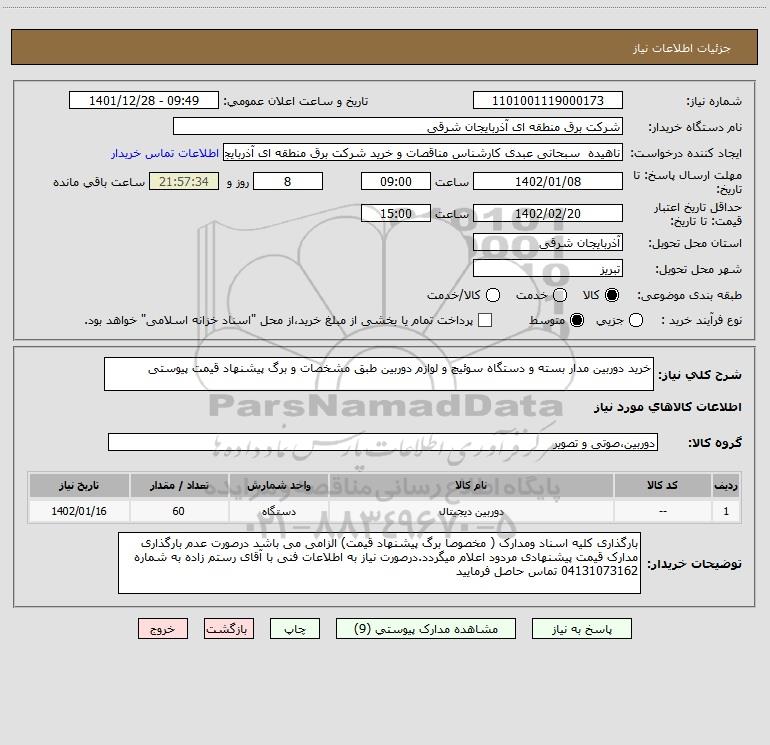Open اطلاعات تماس خریدار link
Screen dimensions: 770x745
165,153
